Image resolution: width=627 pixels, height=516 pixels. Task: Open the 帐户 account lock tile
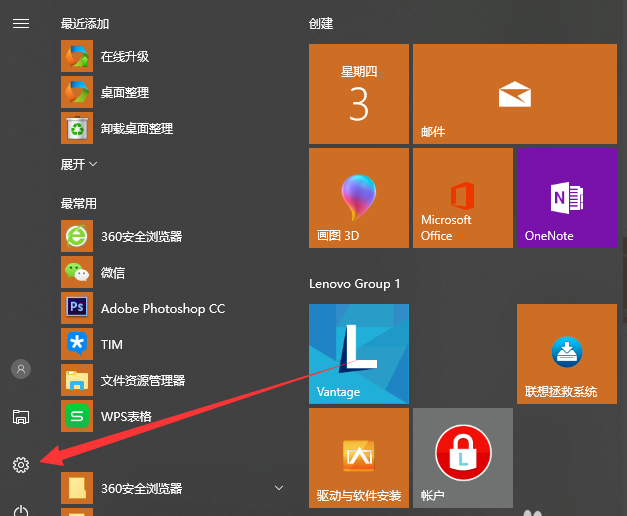(x=462, y=457)
